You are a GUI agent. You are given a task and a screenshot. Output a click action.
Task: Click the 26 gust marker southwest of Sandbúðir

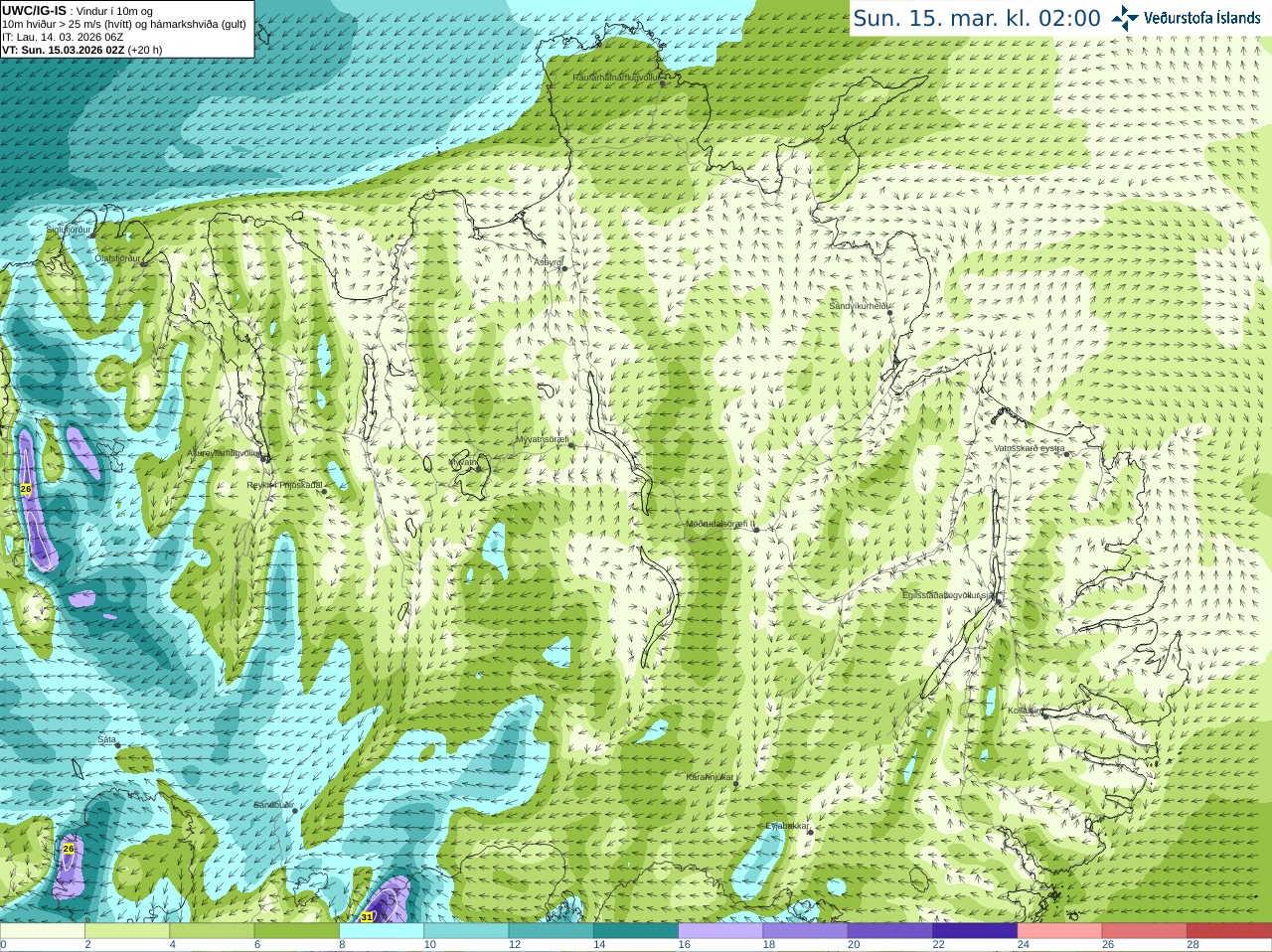pyautogui.click(x=69, y=849)
